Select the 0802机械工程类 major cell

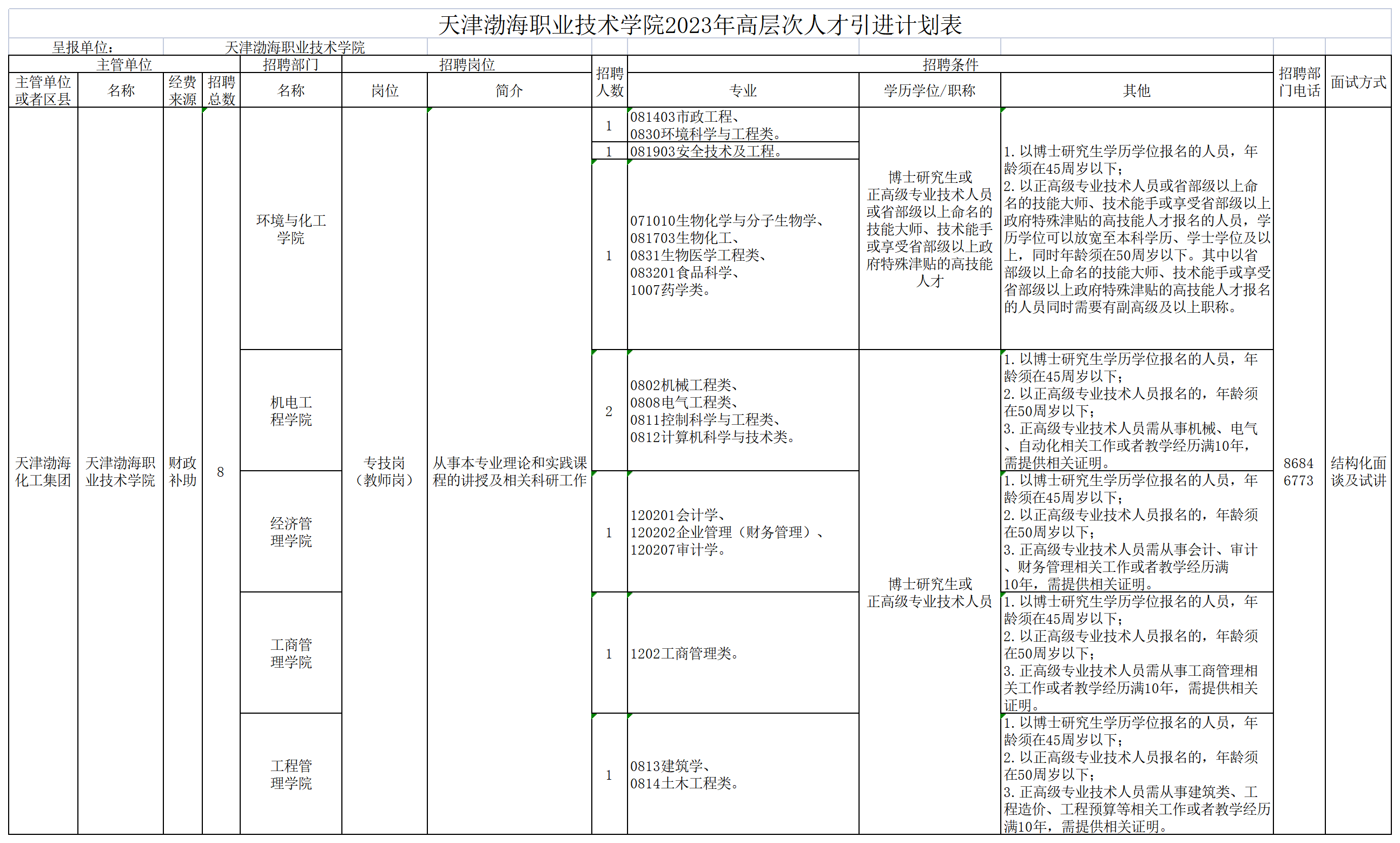[x=743, y=410]
